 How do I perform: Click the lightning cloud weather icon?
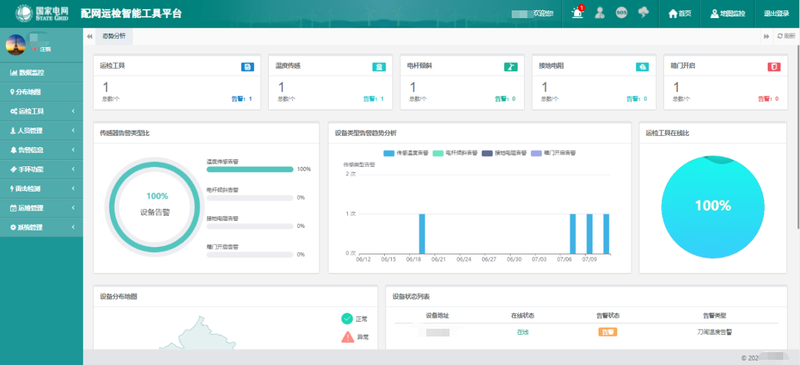point(643,13)
